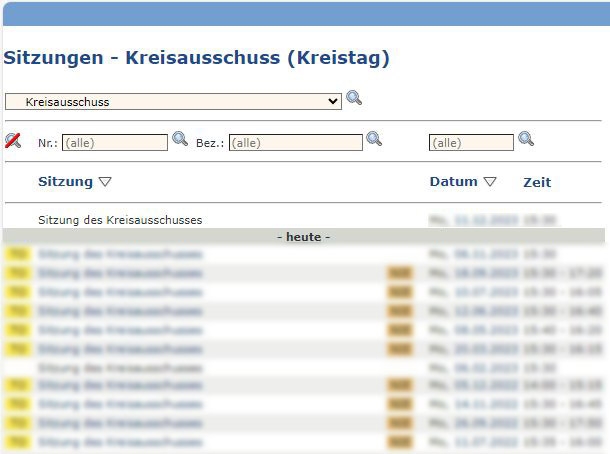Focus the Nr. filter input field
610x454 pixels.
[x=115, y=143]
